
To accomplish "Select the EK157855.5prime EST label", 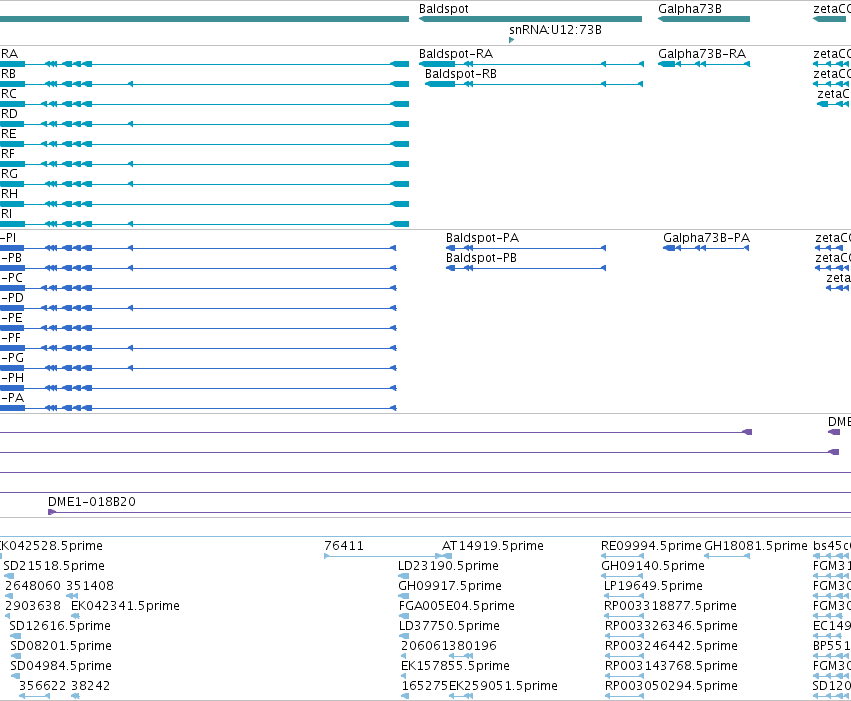I will click(455, 666).
